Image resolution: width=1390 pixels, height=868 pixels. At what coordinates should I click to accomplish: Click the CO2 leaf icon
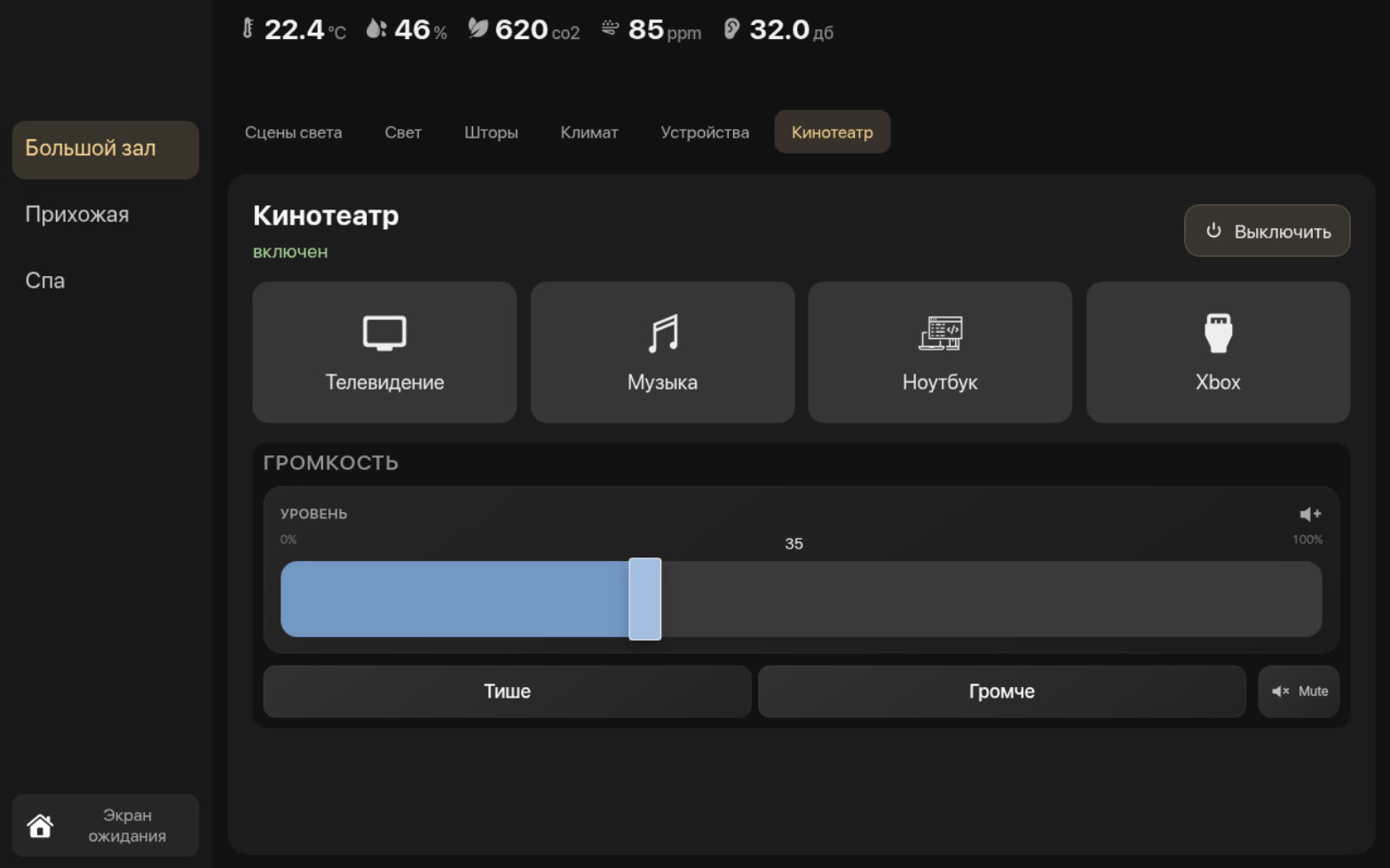point(478,28)
